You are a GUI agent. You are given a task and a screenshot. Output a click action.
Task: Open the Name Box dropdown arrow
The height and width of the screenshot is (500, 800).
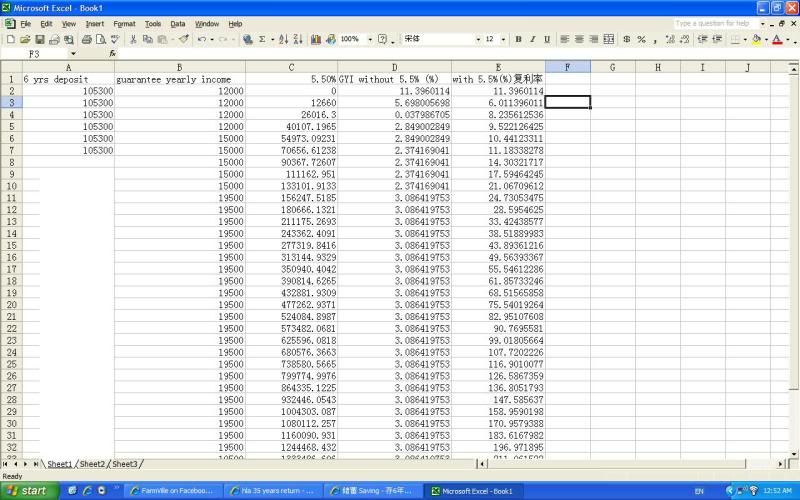click(x=73, y=53)
